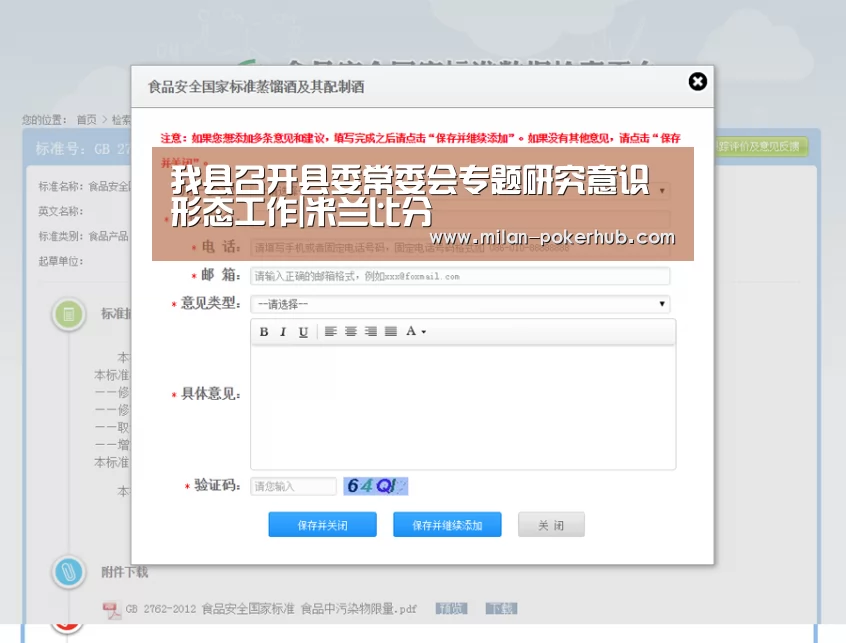Image resolution: width=846 pixels, height=643 pixels.
Task: Align opinion text to the left
Action: [331, 331]
